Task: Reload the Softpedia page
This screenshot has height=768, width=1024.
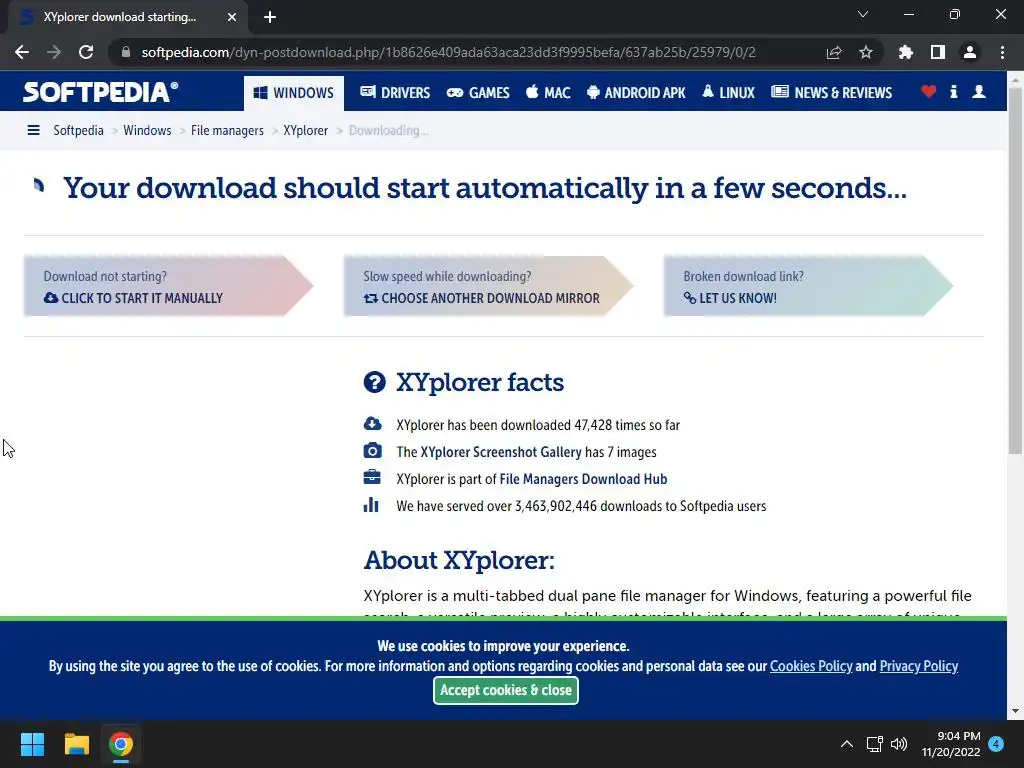Action: tap(86, 52)
